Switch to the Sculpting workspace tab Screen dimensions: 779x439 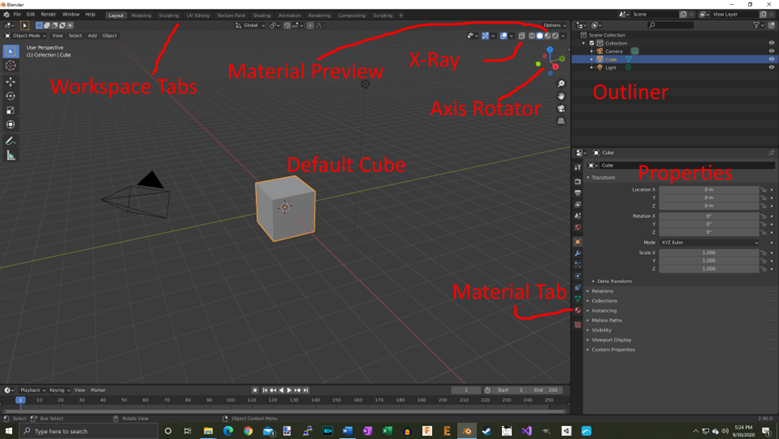(168, 15)
